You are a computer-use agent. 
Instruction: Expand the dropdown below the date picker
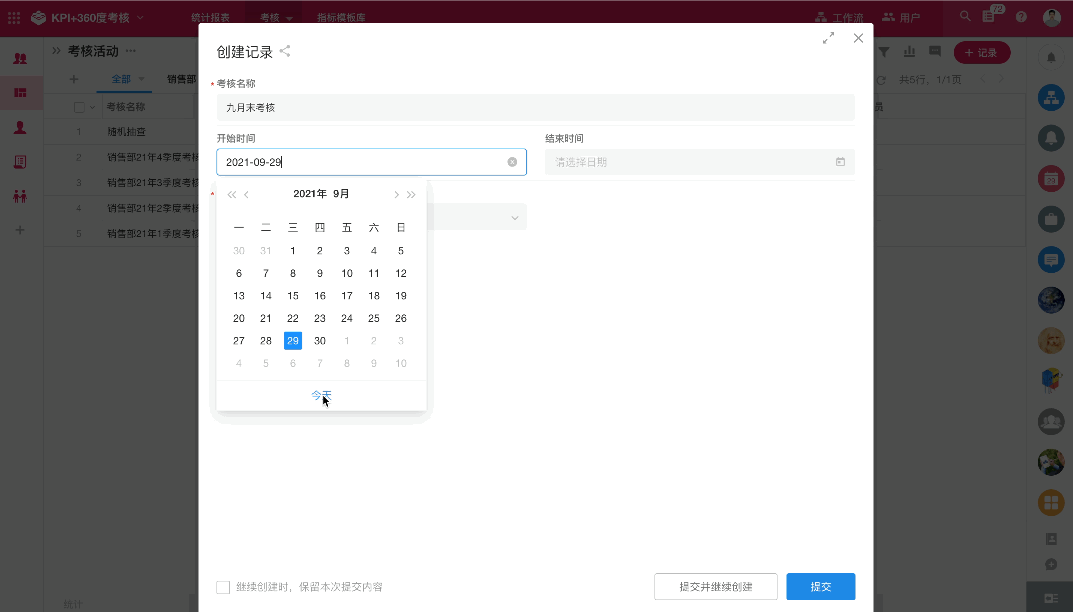[515, 217]
